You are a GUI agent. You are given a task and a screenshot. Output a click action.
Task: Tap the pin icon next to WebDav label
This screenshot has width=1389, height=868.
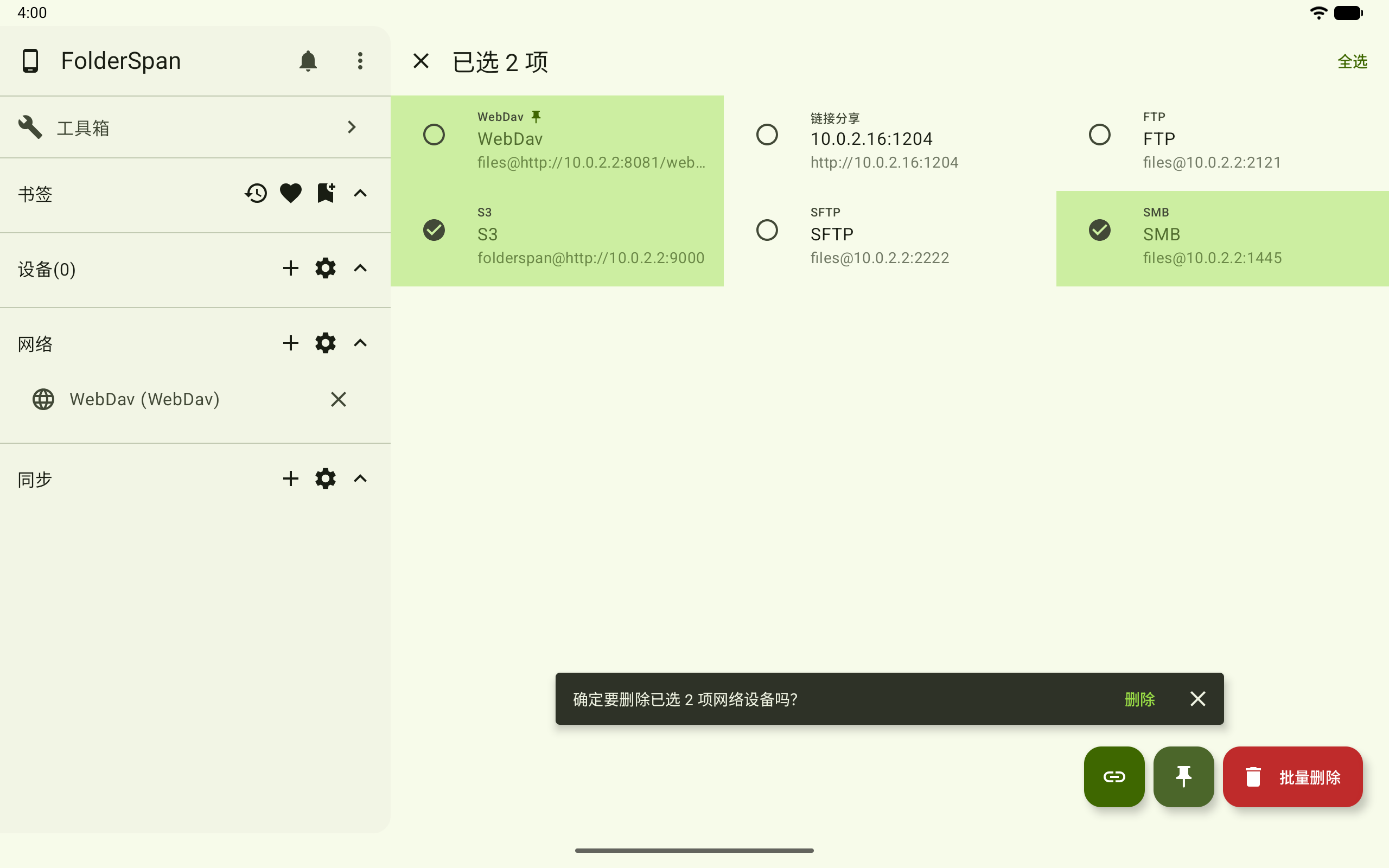click(x=536, y=117)
